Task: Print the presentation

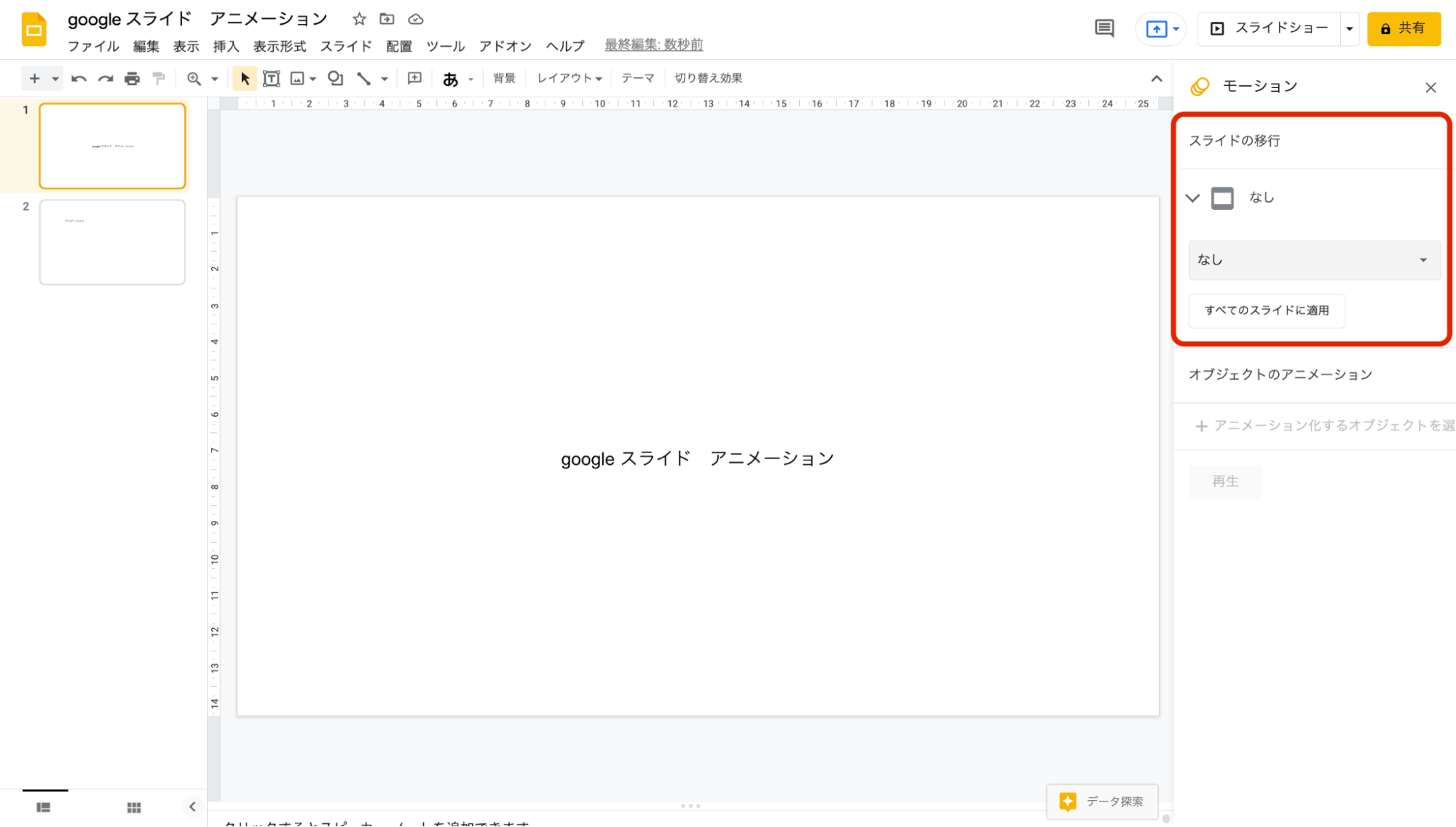Action: coord(132,78)
